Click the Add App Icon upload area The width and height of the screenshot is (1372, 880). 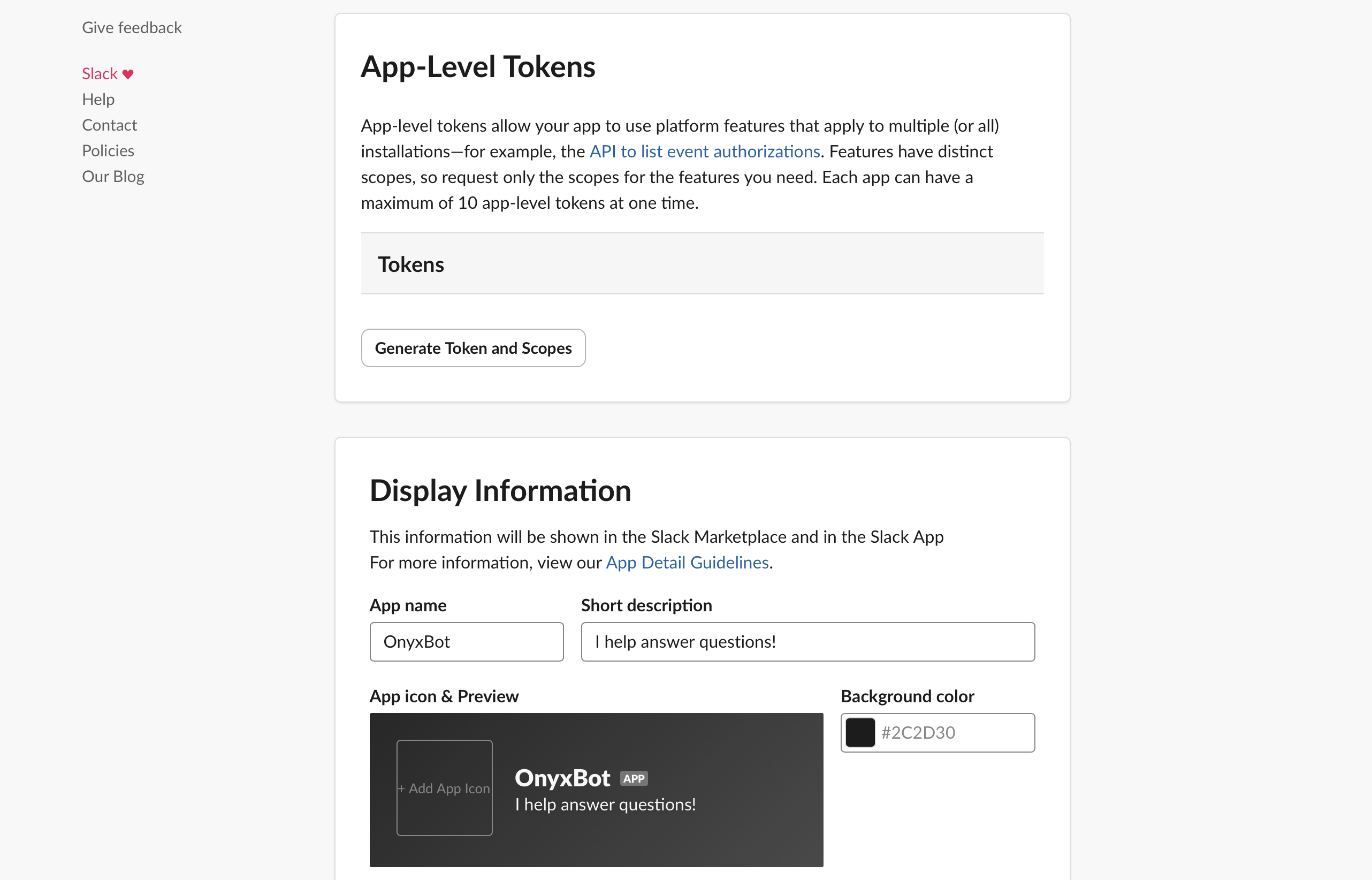tap(444, 788)
